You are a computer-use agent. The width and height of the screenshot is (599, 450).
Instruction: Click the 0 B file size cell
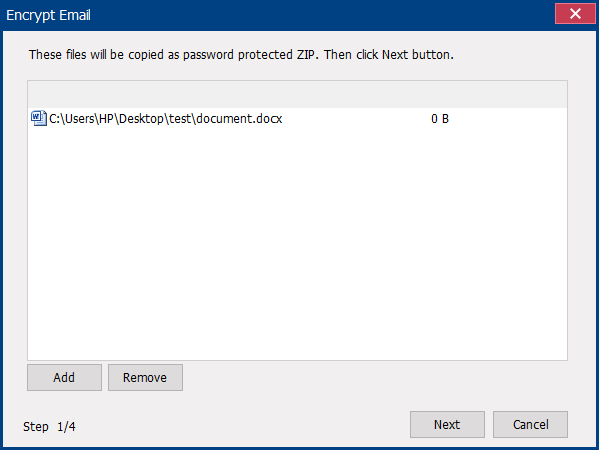(x=440, y=119)
